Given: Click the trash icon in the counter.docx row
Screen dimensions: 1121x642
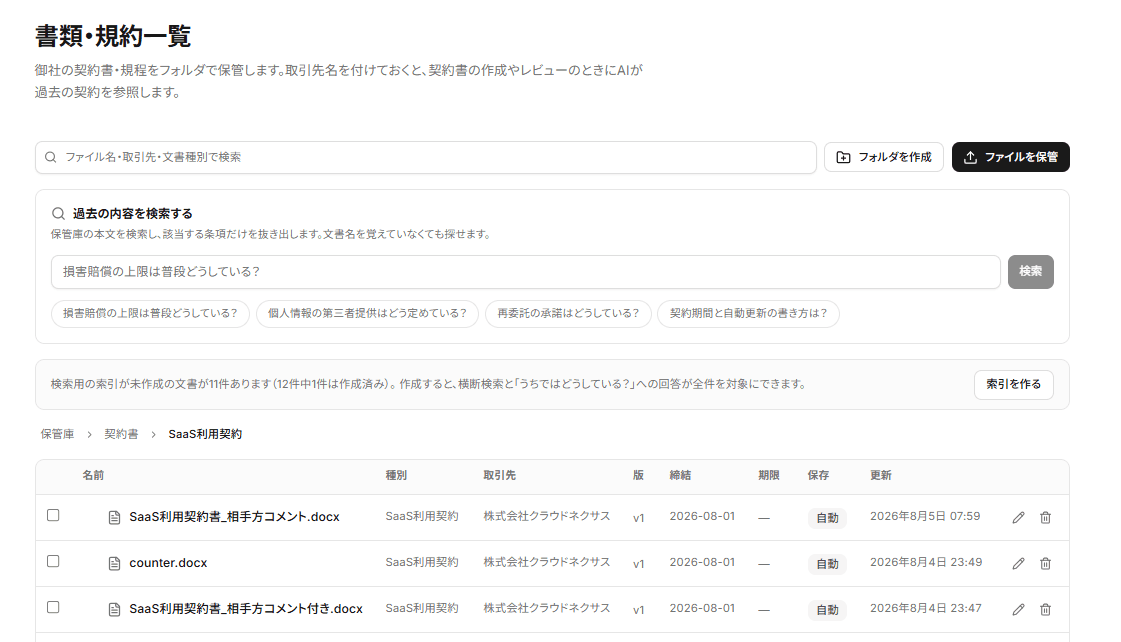Looking at the screenshot, I should 1045,563.
